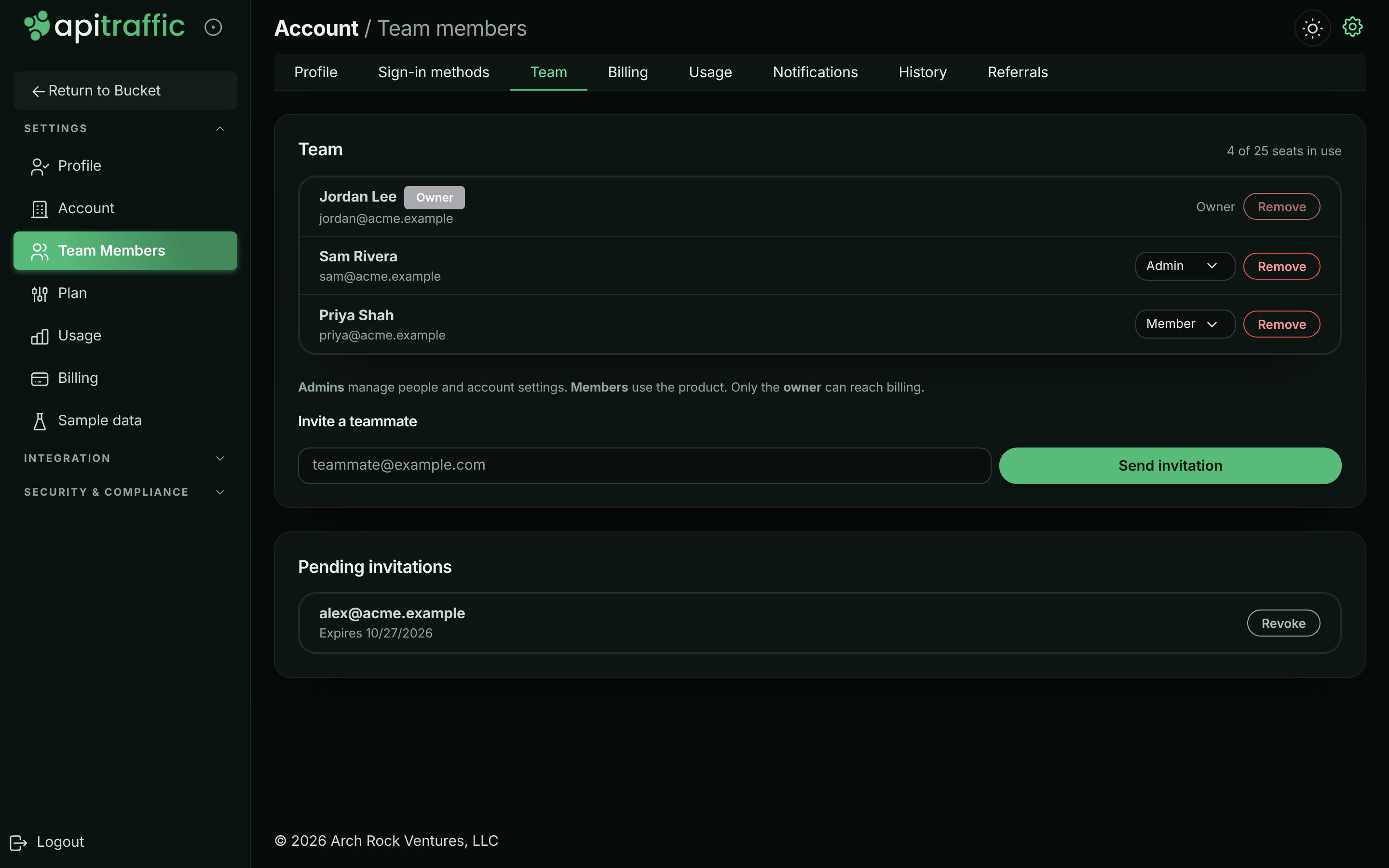Open settings via the green gear icon

(x=1352, y=27)
